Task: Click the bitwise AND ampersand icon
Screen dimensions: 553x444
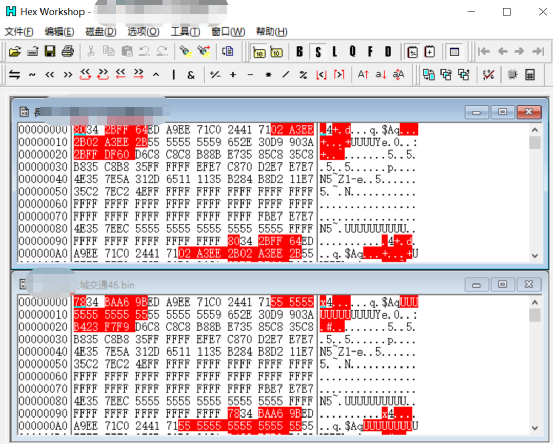Action: [x=191, y=75]
